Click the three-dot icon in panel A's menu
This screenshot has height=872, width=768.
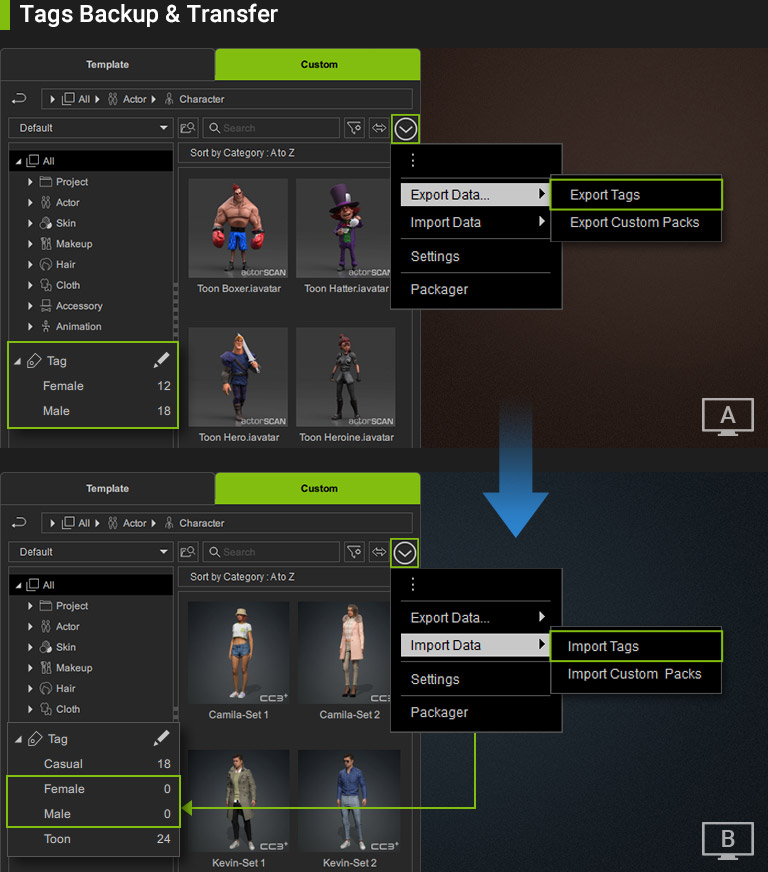tap(412, 161)
